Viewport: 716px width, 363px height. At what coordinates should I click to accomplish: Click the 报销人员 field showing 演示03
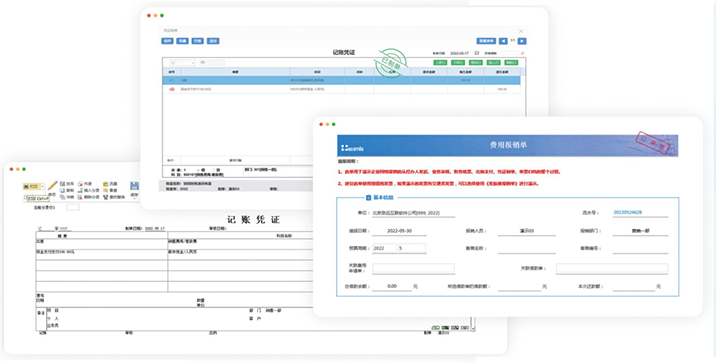526,231
